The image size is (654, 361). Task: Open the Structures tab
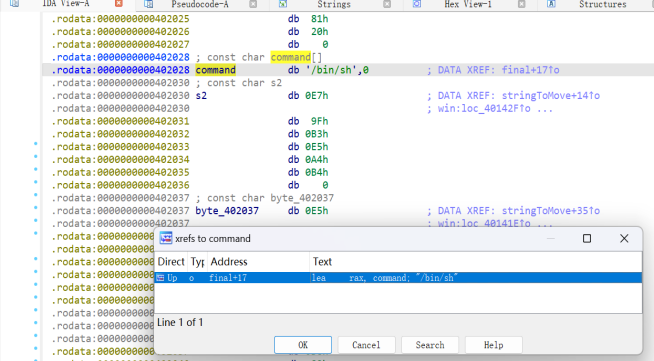[603, 4]
